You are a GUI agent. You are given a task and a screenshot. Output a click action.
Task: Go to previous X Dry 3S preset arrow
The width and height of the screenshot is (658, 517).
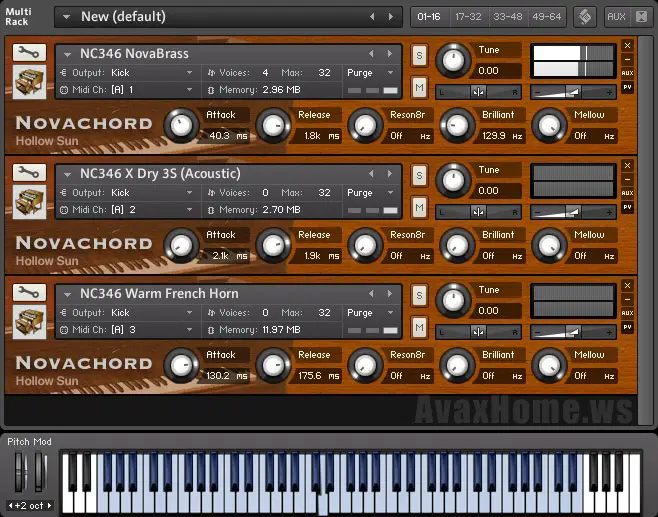coord(371,174)
